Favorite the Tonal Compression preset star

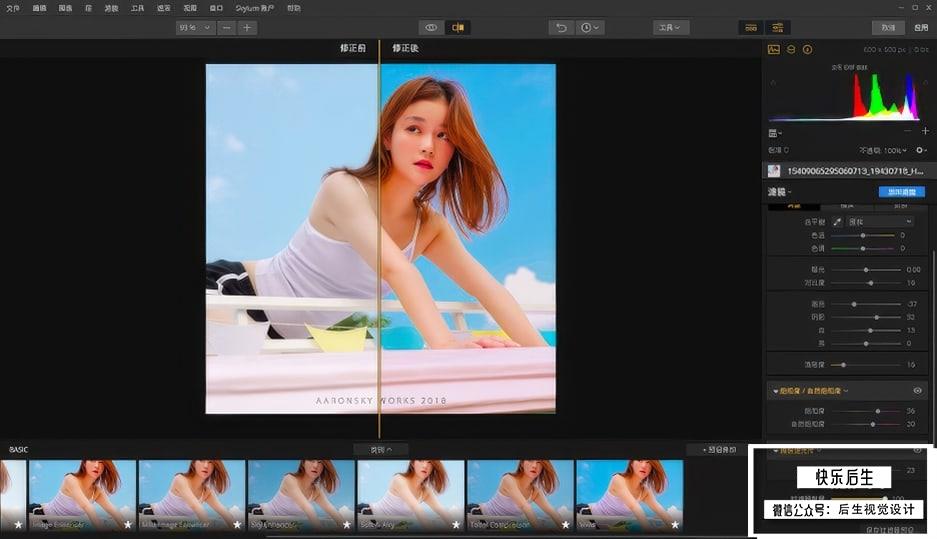point(565,525)
